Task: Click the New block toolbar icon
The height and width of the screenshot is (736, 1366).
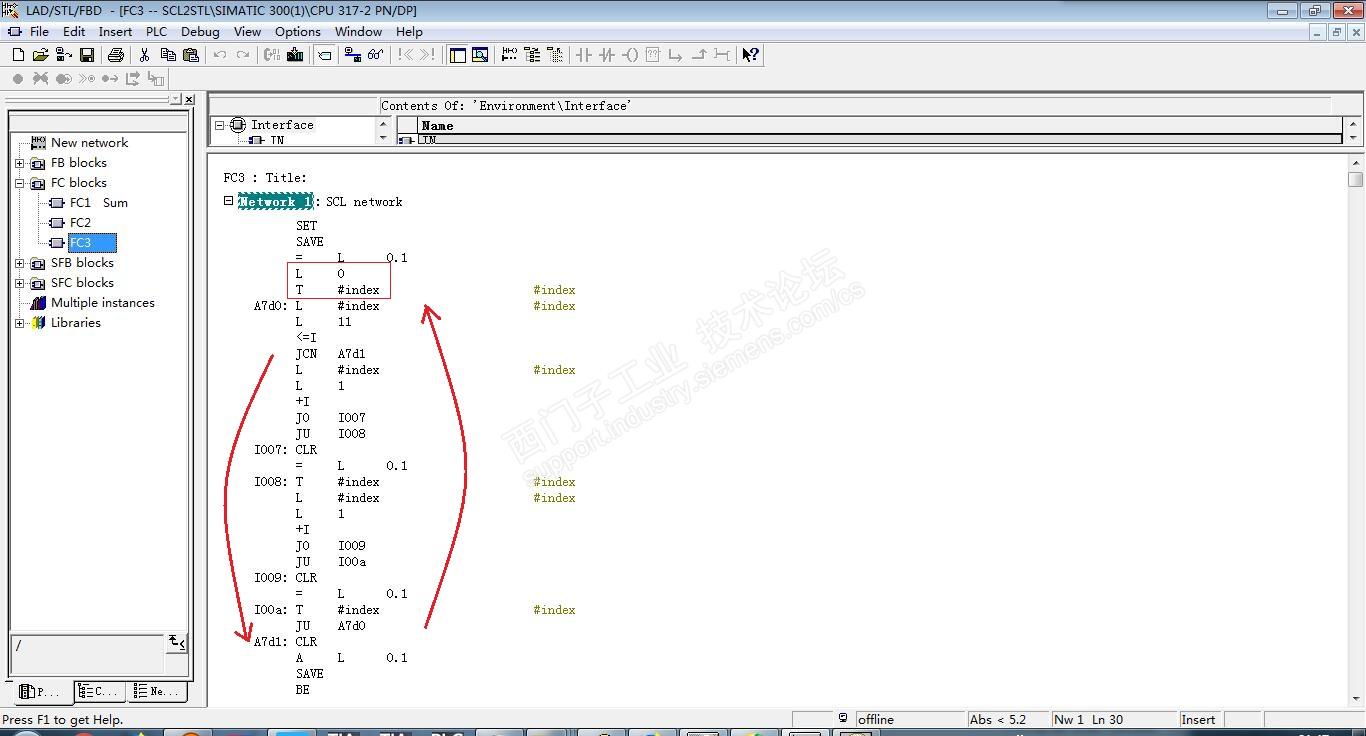Action: pyautogui.click(x=18, y=55)
